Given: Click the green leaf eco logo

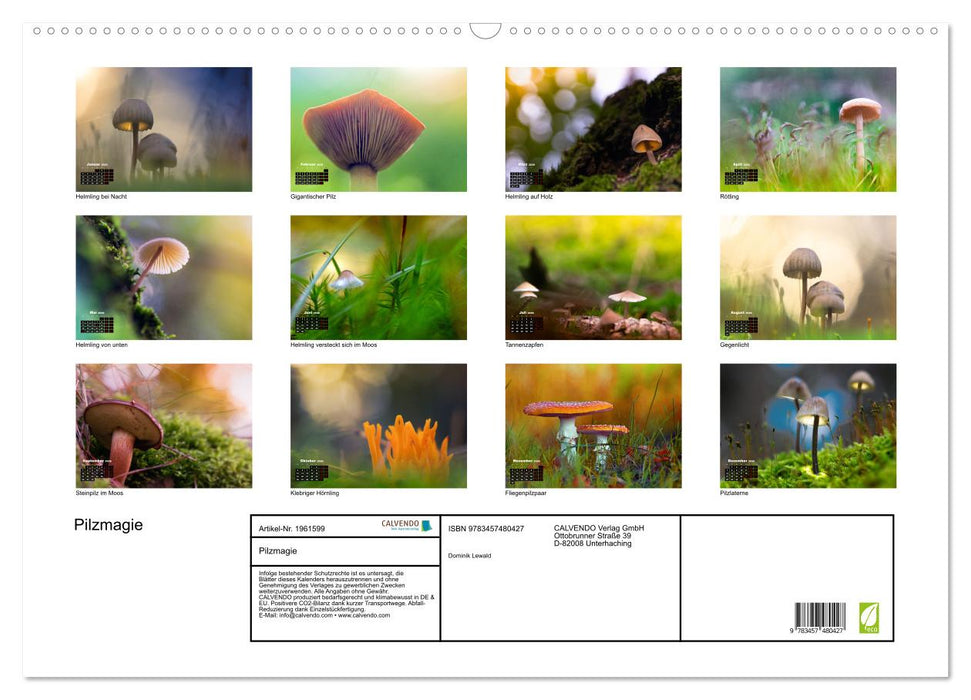Looking at the screenshot, I should pyautogui.click(x=869, y=617).
